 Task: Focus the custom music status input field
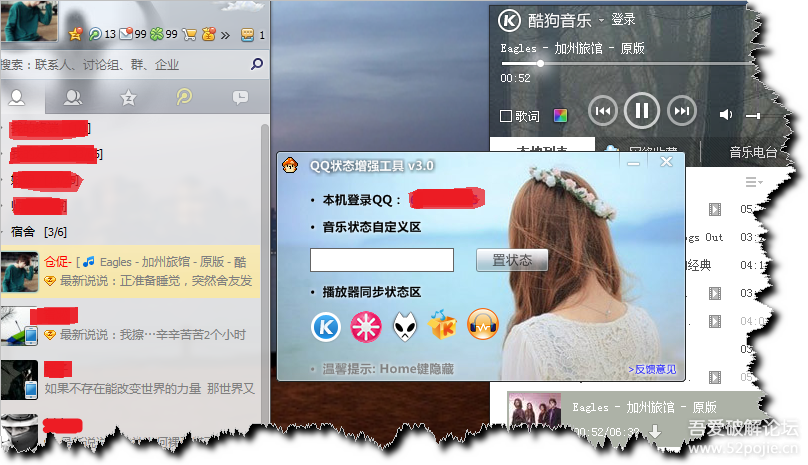point(382,260)
